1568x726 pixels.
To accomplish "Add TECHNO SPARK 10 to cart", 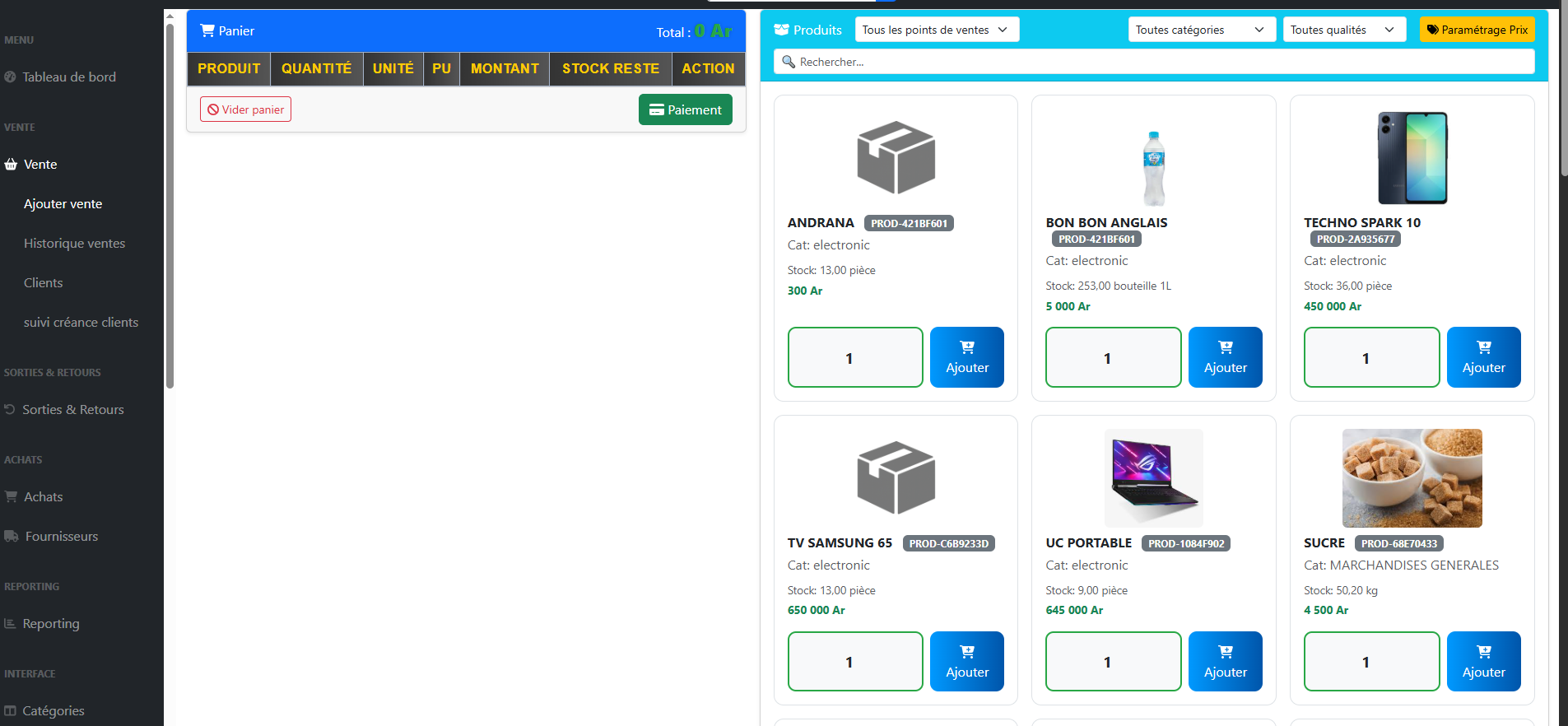I will (1483, 357).
